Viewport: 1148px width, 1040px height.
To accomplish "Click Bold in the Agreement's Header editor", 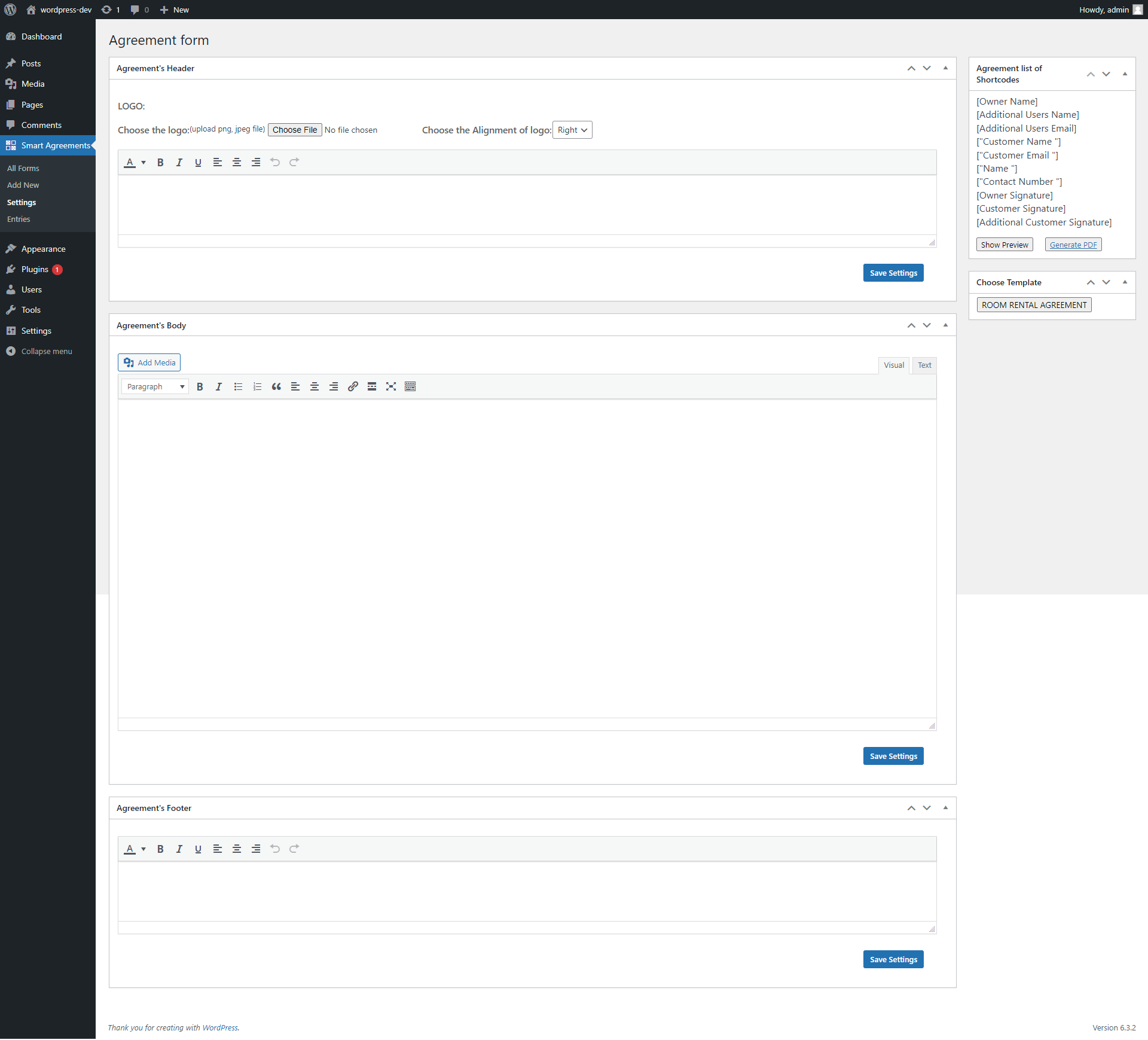I will coord(160,163).
